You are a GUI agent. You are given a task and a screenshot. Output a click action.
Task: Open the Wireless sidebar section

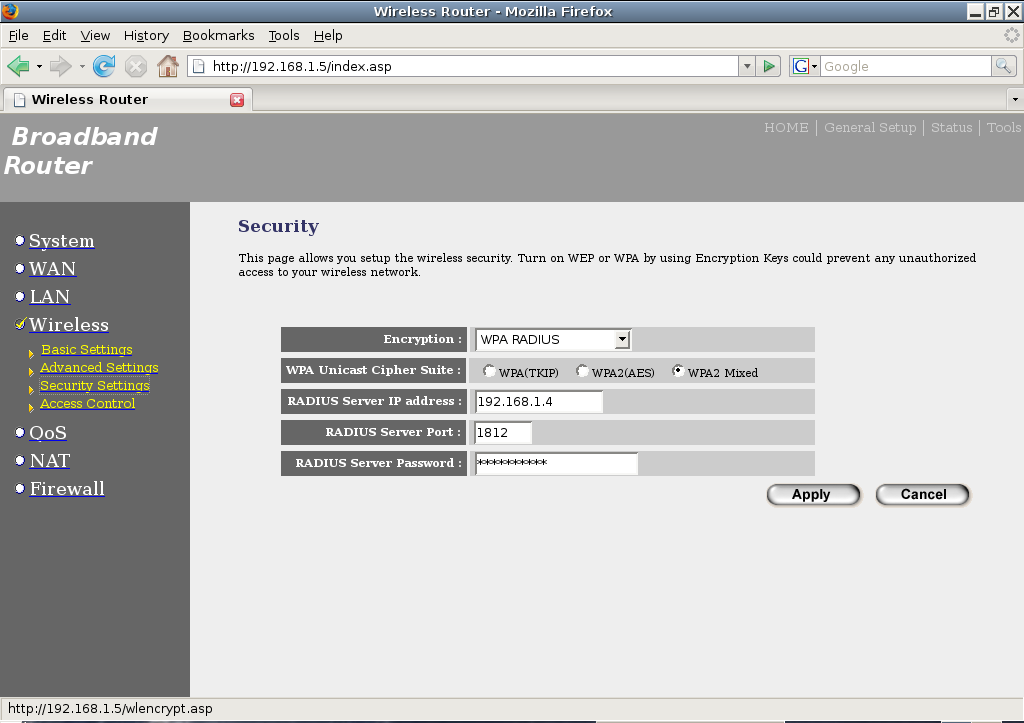69,325
